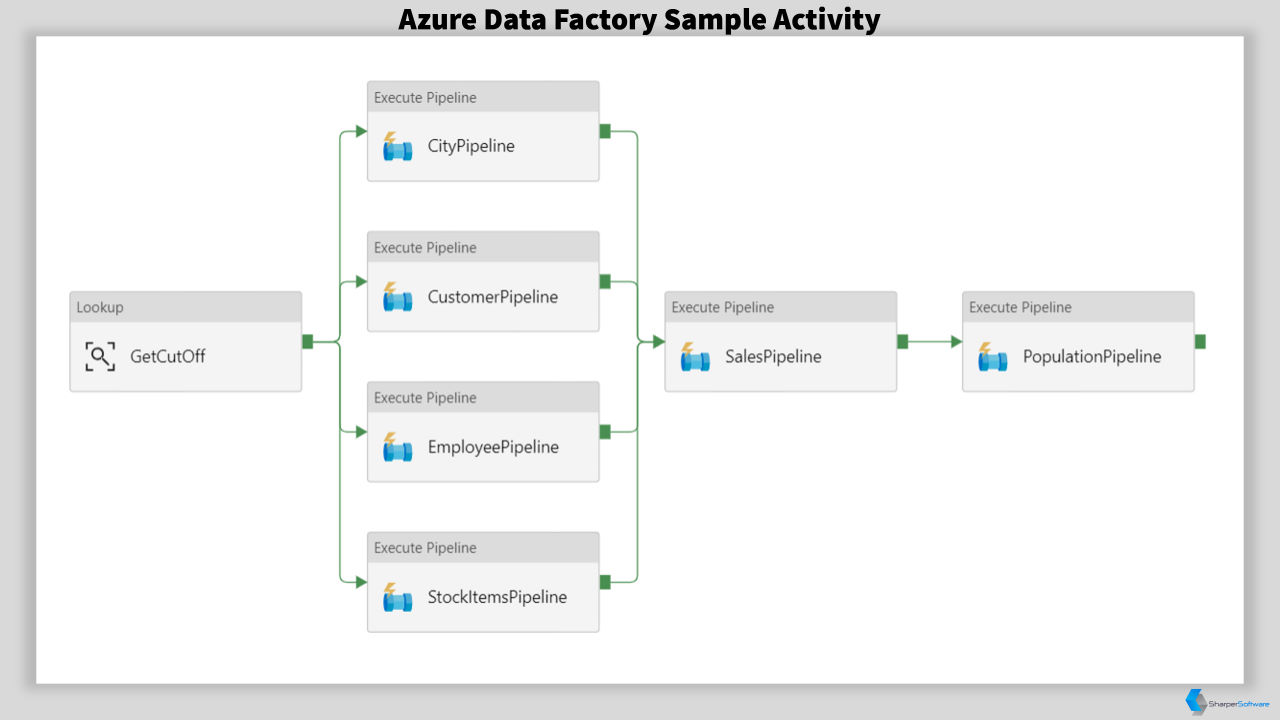Select green output connector of CustomerPipeline
The image size is (1280, 720).
click(x=605, y=281)
